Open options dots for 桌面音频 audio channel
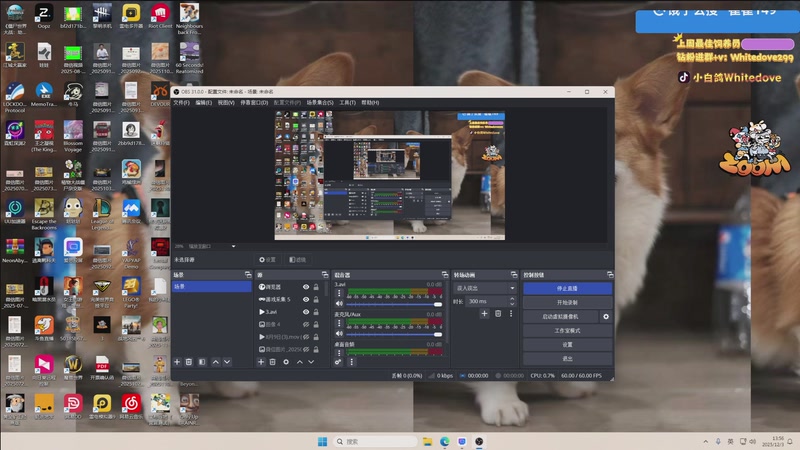This screenshot has height=450, width=800. [x=339, y=353]
